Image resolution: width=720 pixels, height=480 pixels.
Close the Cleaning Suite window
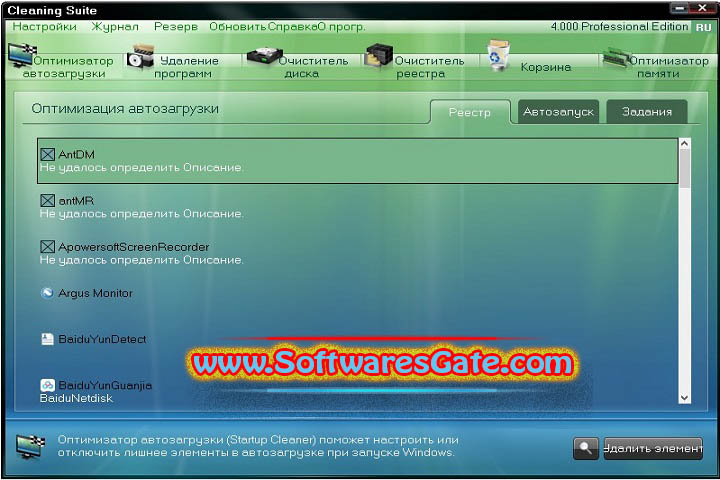coord(703,8)
